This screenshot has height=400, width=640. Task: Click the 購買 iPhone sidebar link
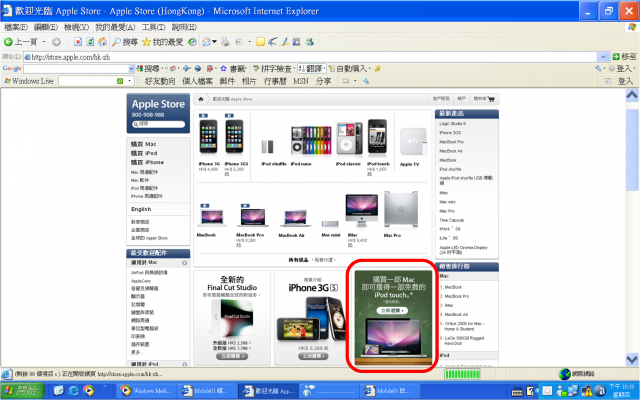pos(147,162)
